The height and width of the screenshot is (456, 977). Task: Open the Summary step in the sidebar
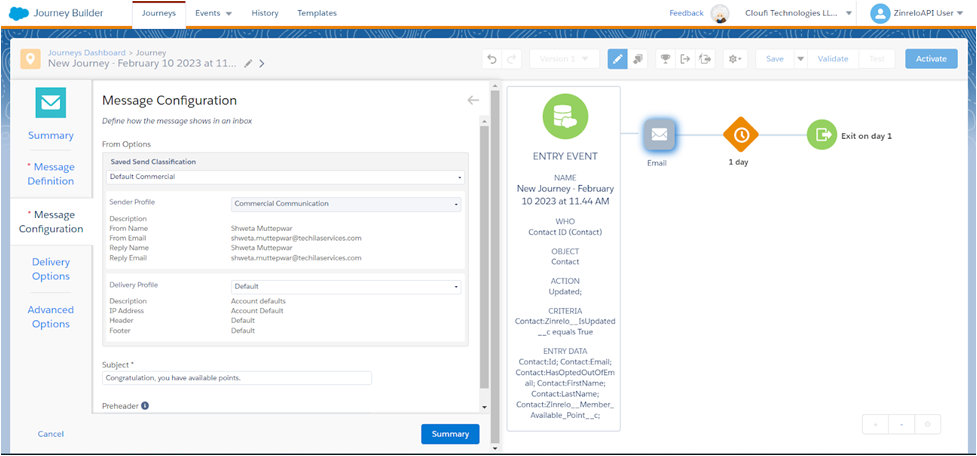click(50, 135)
